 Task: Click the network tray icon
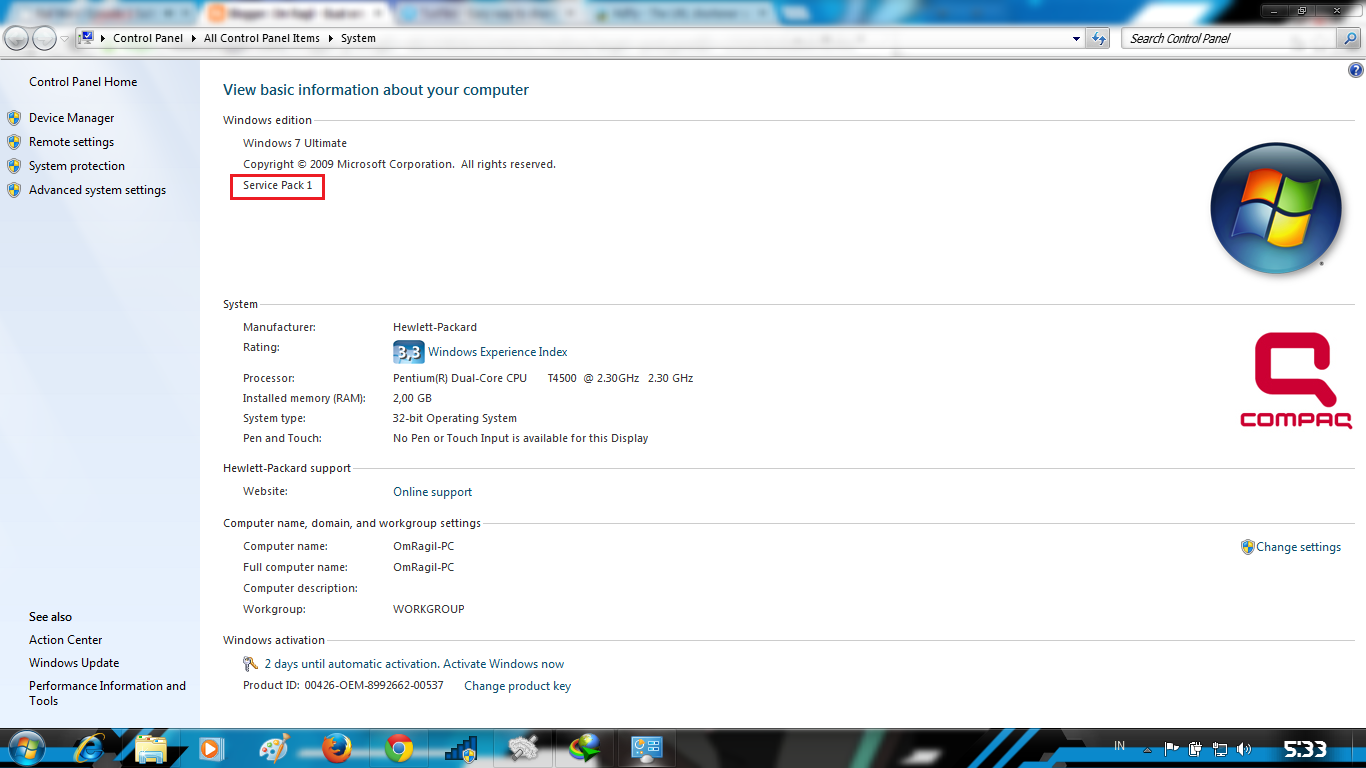pos(1219,748)
